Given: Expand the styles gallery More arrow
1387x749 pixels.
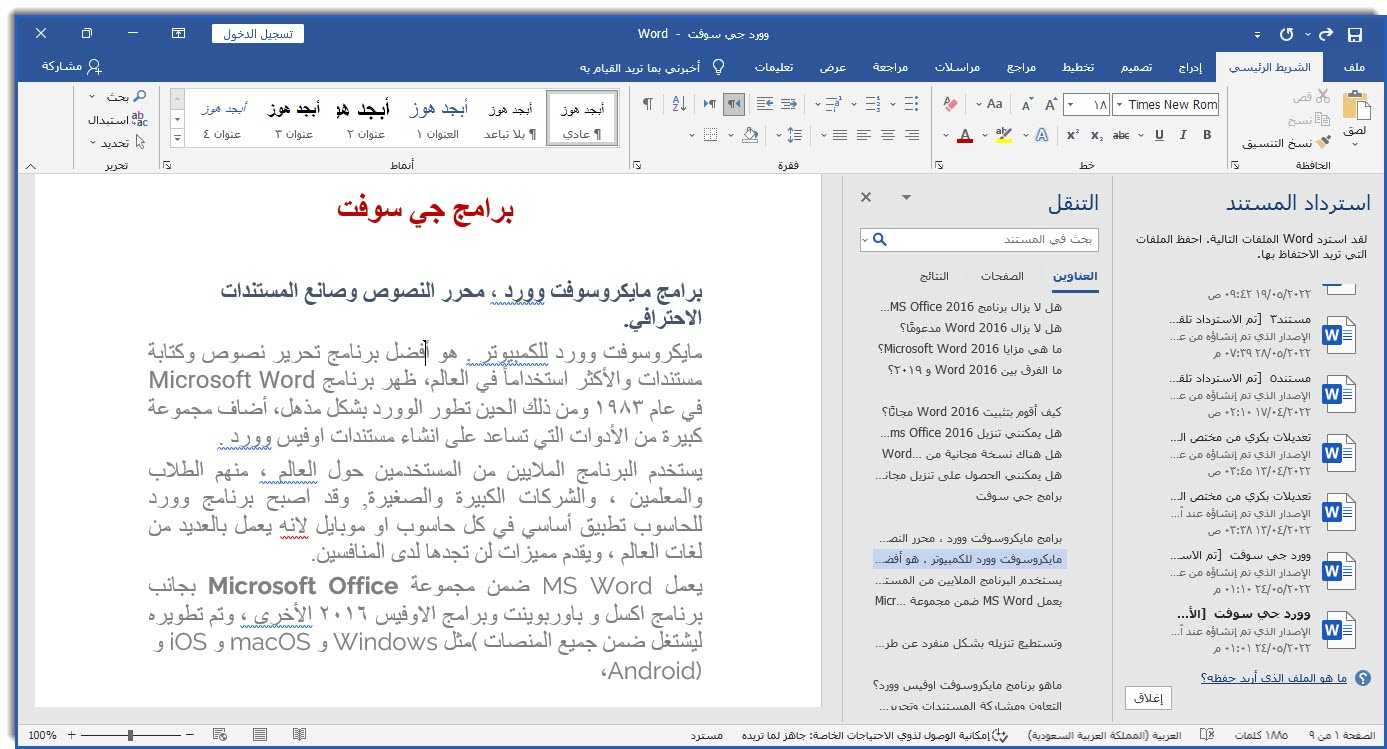Looking at the screenshot, I should (x=178, y=137).
